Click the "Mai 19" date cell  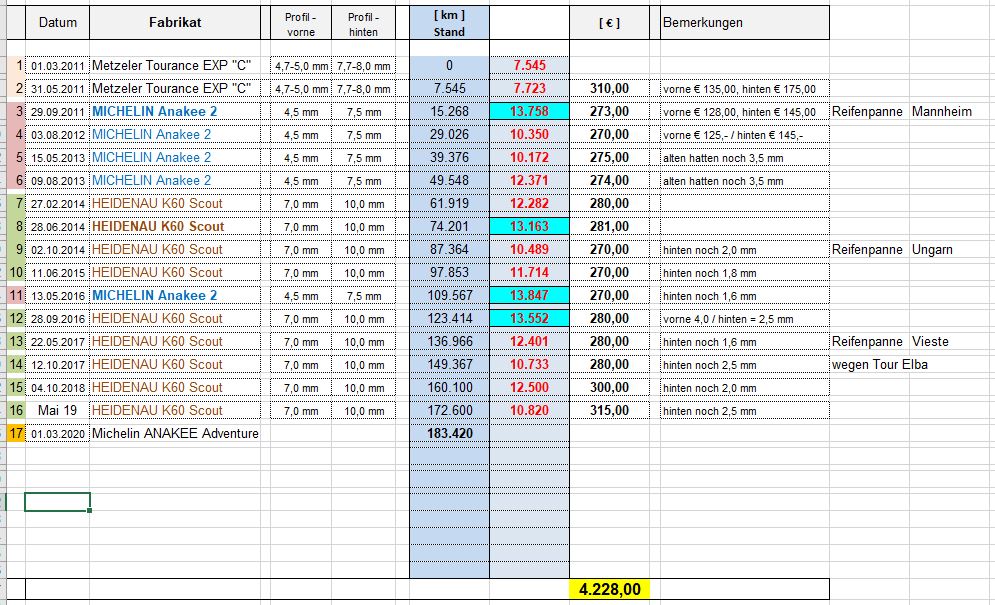[57, 410]
